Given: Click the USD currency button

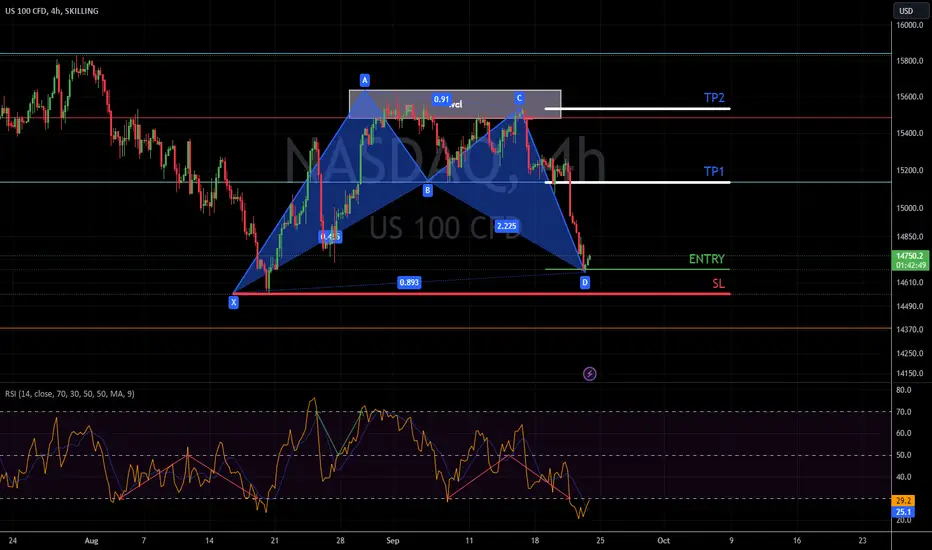Looking at the screenshot, I should (909, 11).
